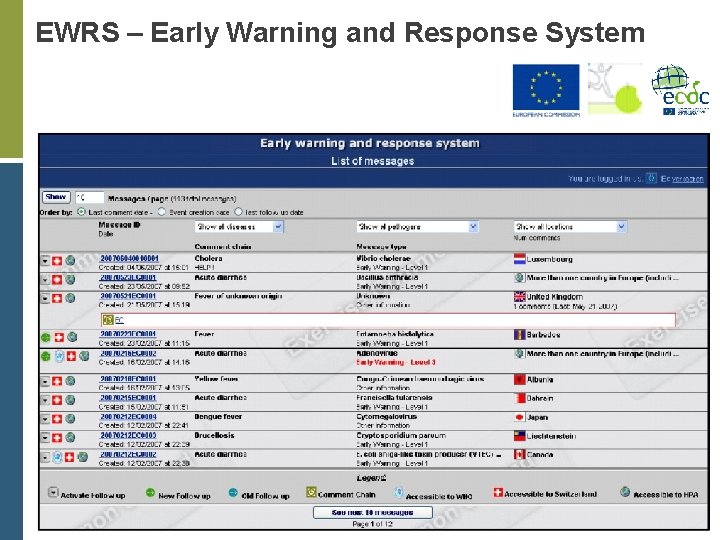Open the 'Show all diseases' dropdown
This screenshot has height=540, width=720.
(x=239, y=227)
